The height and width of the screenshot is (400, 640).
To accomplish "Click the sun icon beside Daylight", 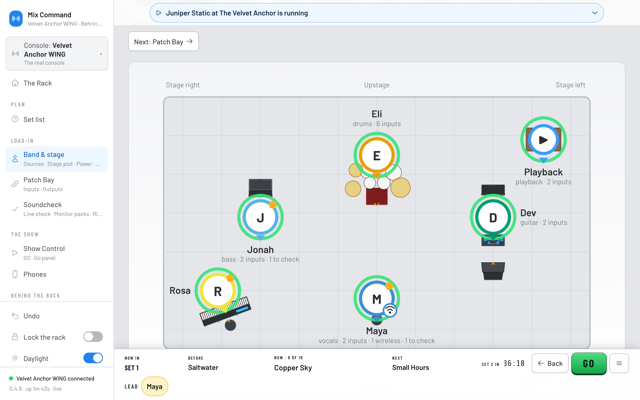I will (15, 358).
